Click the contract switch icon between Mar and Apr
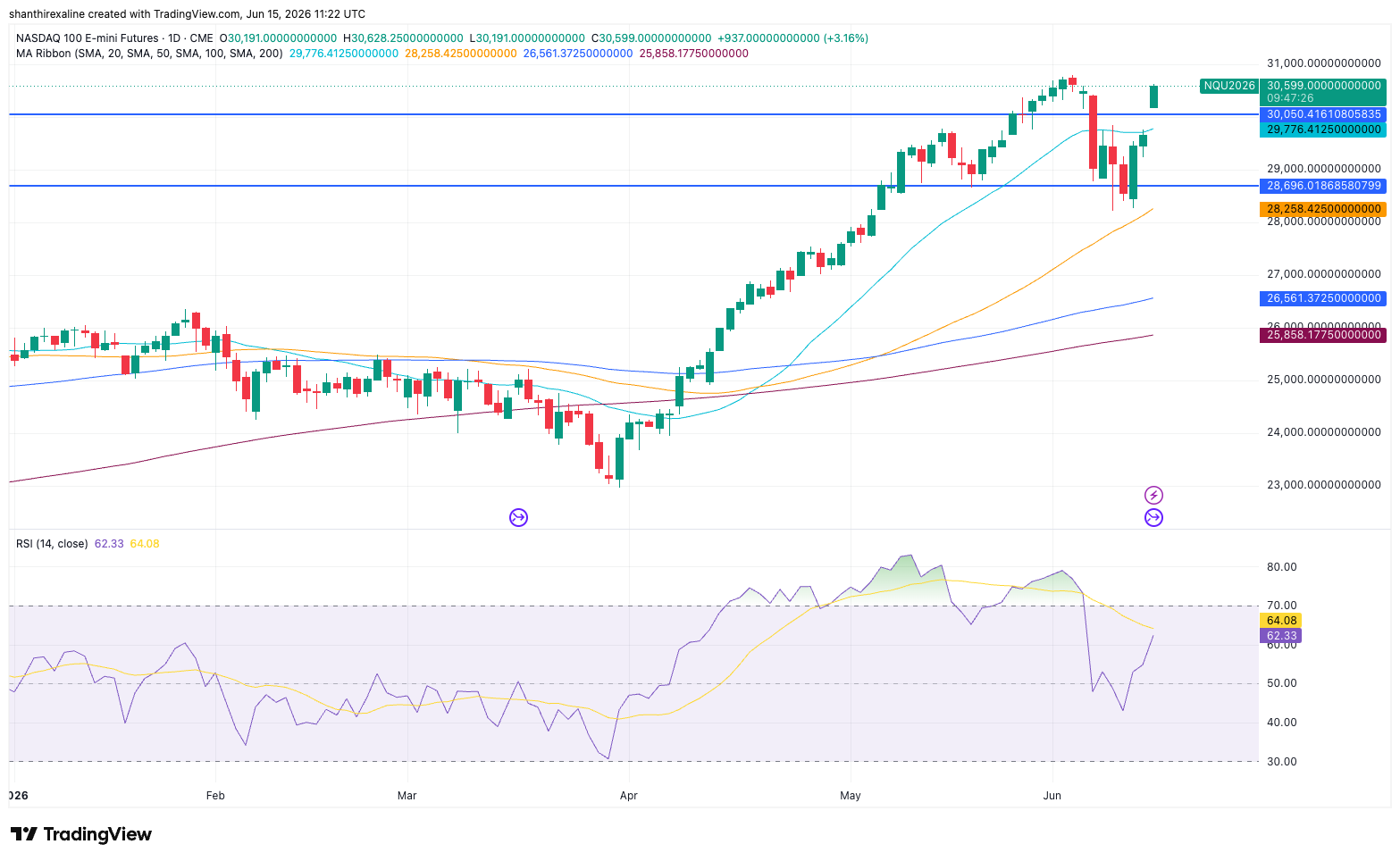The width and height of the screenshot is (1400, 861). tap(518, 517)
